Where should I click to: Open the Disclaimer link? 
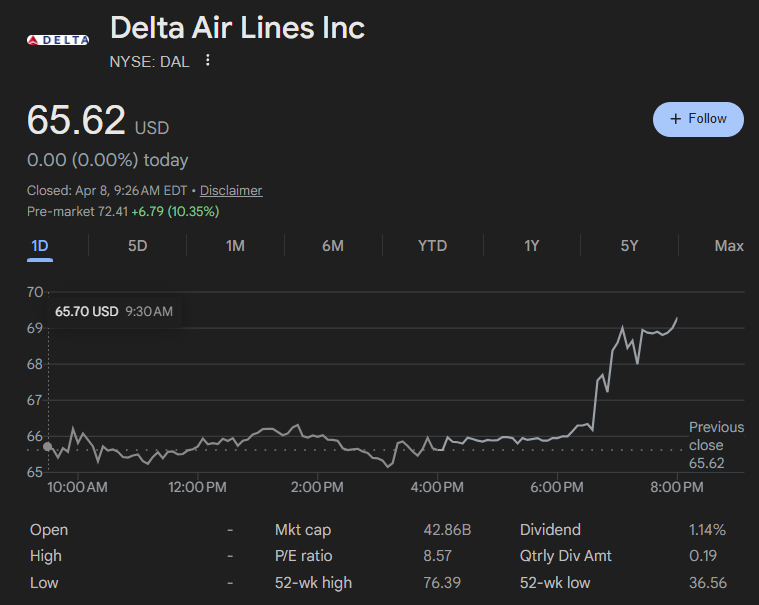tap(231, 190)
